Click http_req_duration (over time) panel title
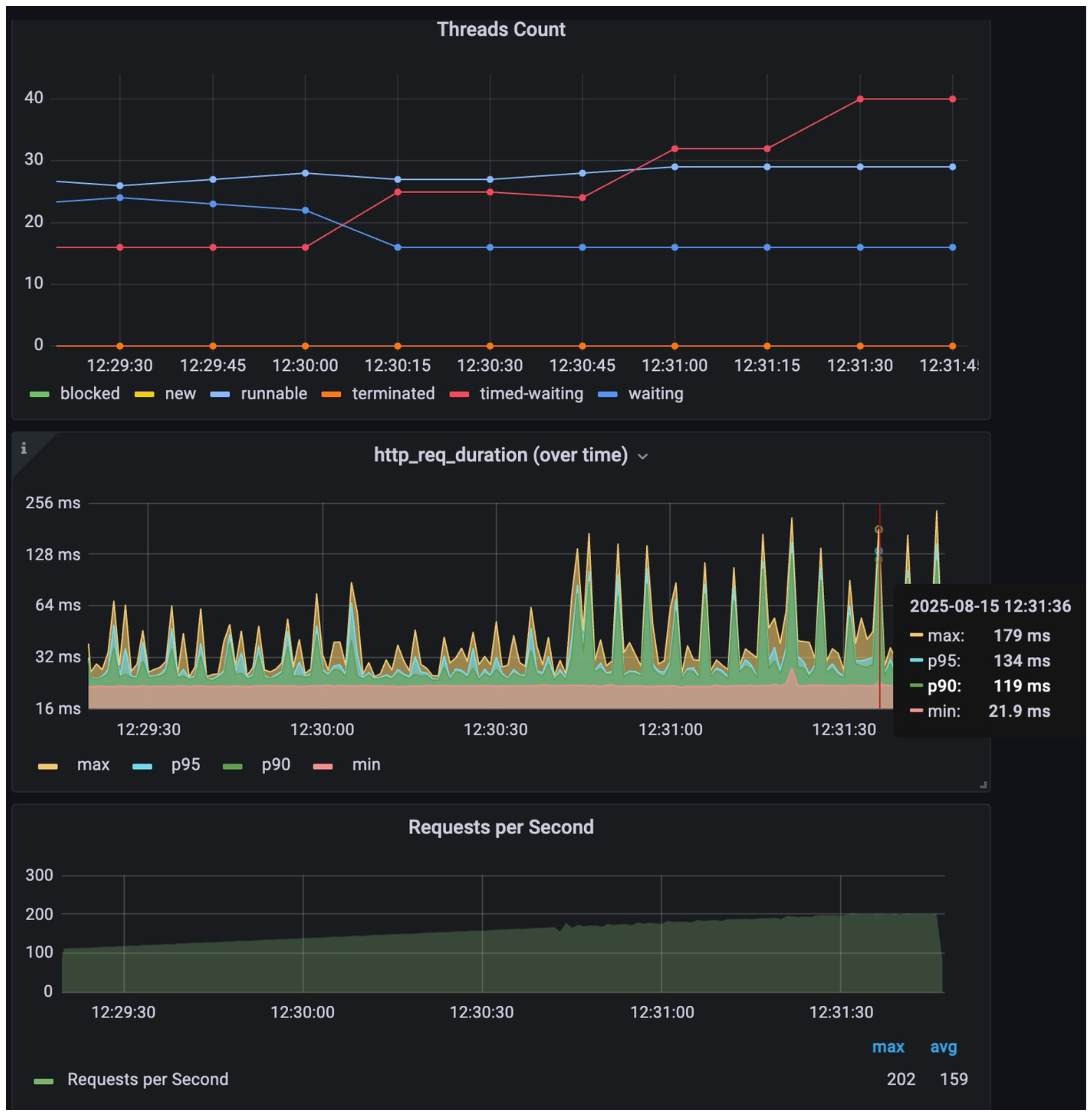Viewport: 1092px width, 1116px height. click(501, 455)
